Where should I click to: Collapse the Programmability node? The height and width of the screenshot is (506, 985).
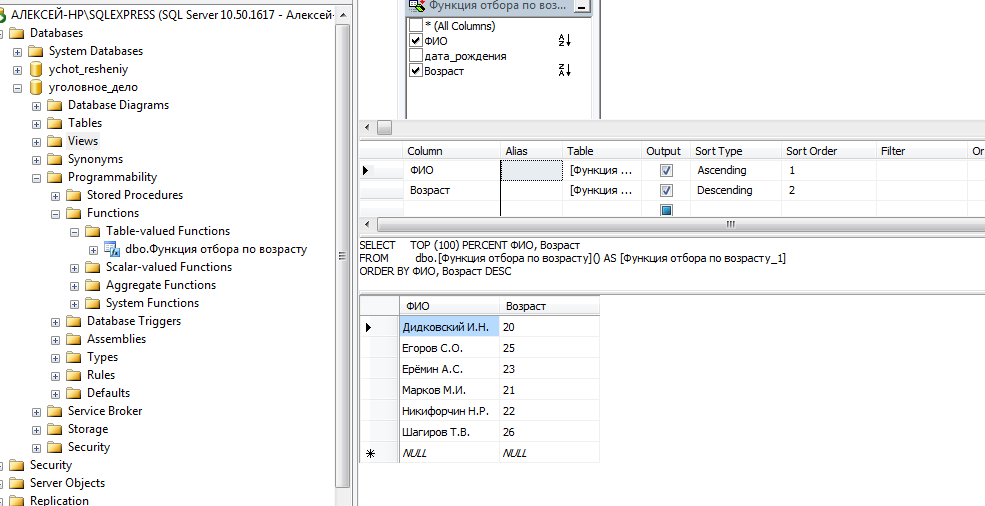(36, 178)
